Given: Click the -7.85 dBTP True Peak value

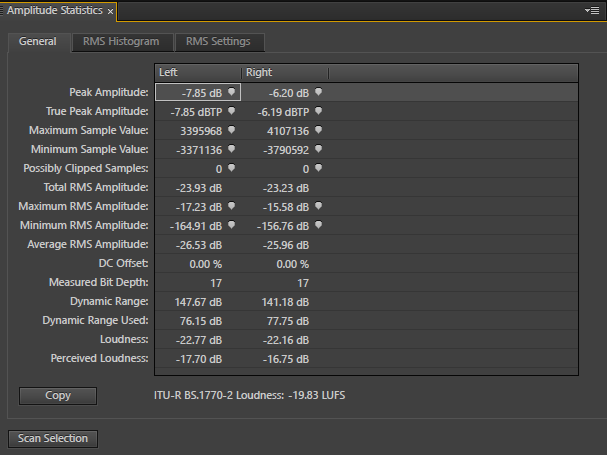Looking at the screenshot, I should point(196,112).
